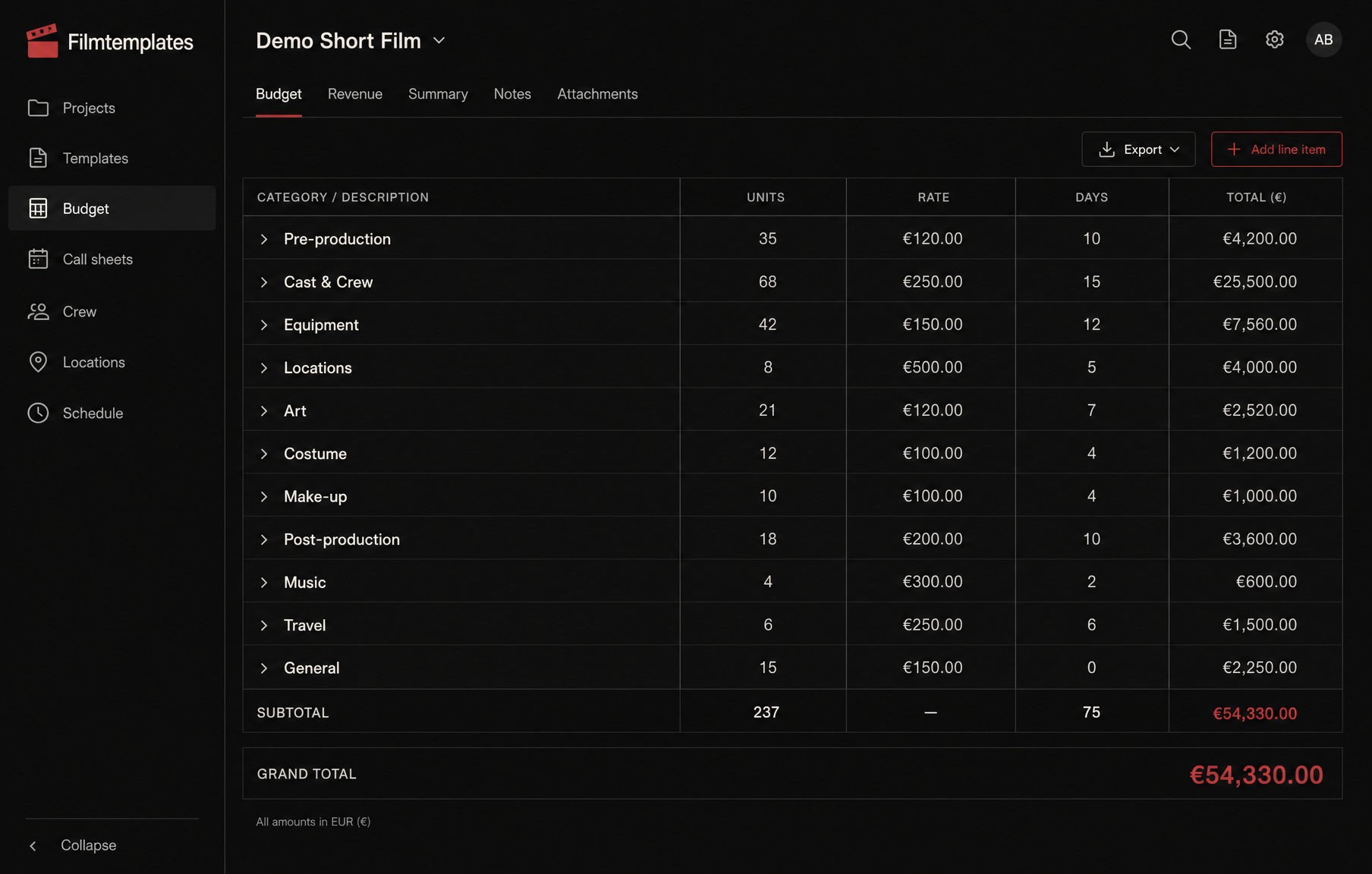The height and width of the screenshot is (874, 1372).
Task: Click the Projects folder icon
Action: pos(38,108)
